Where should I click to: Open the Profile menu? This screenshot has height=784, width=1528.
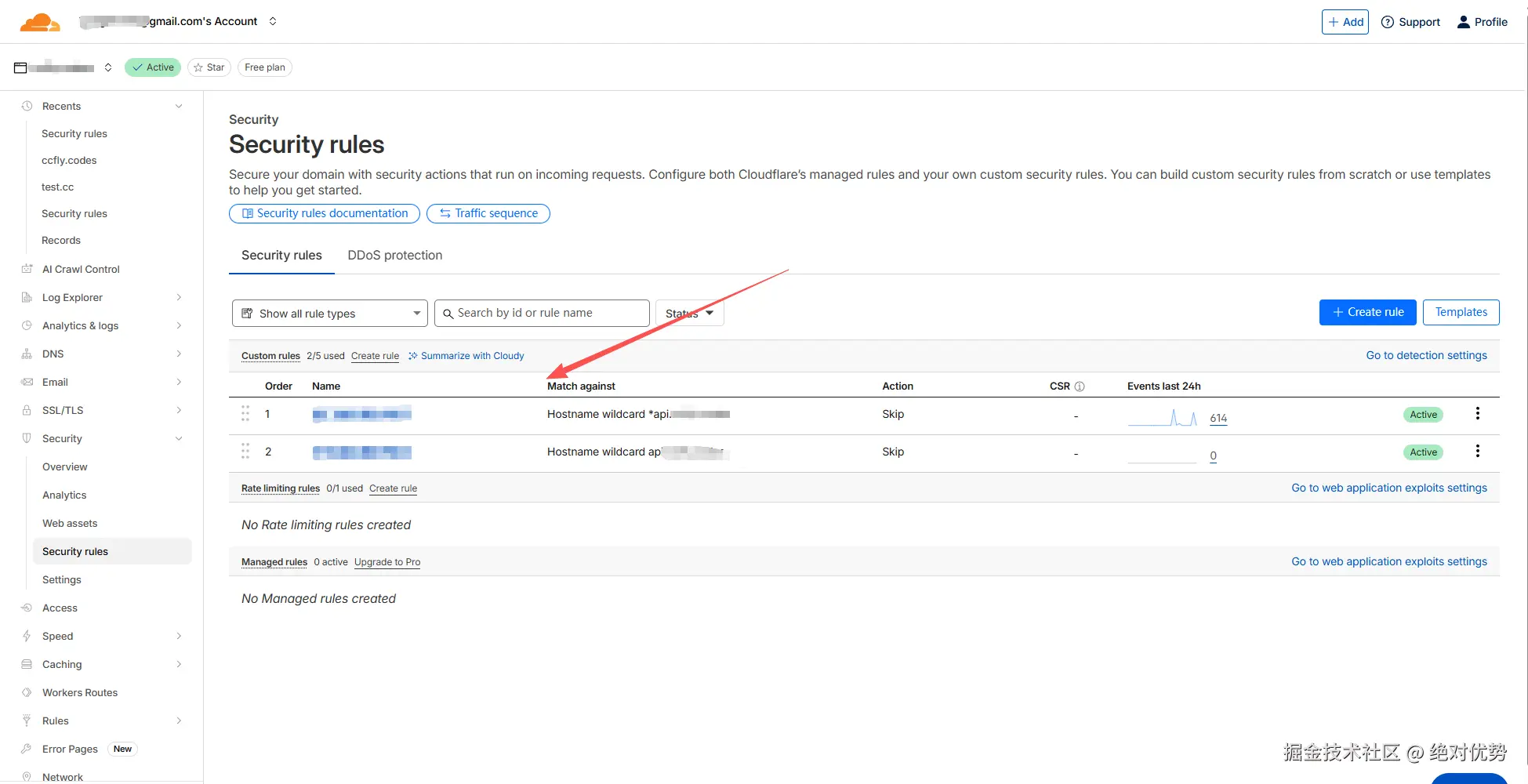tap(1482, 22)
